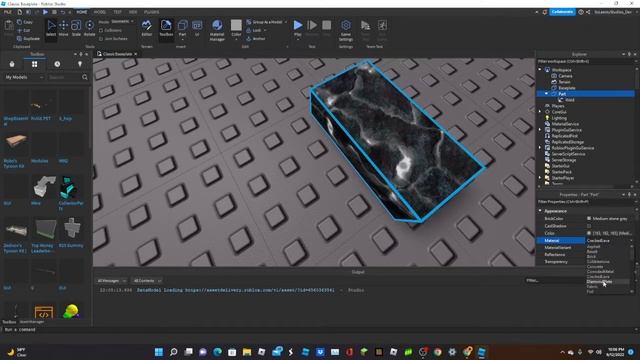Select Terrain in Explorer

click(564, 82)
